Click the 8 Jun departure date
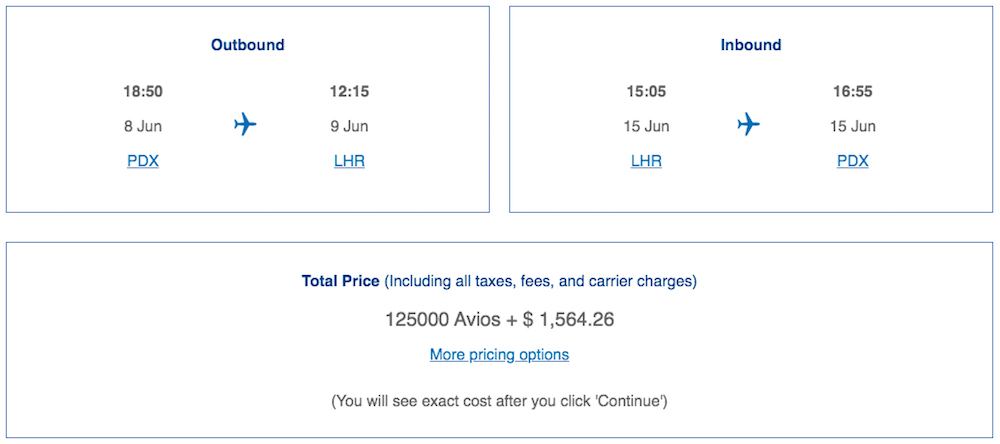 tap(143, 126)
